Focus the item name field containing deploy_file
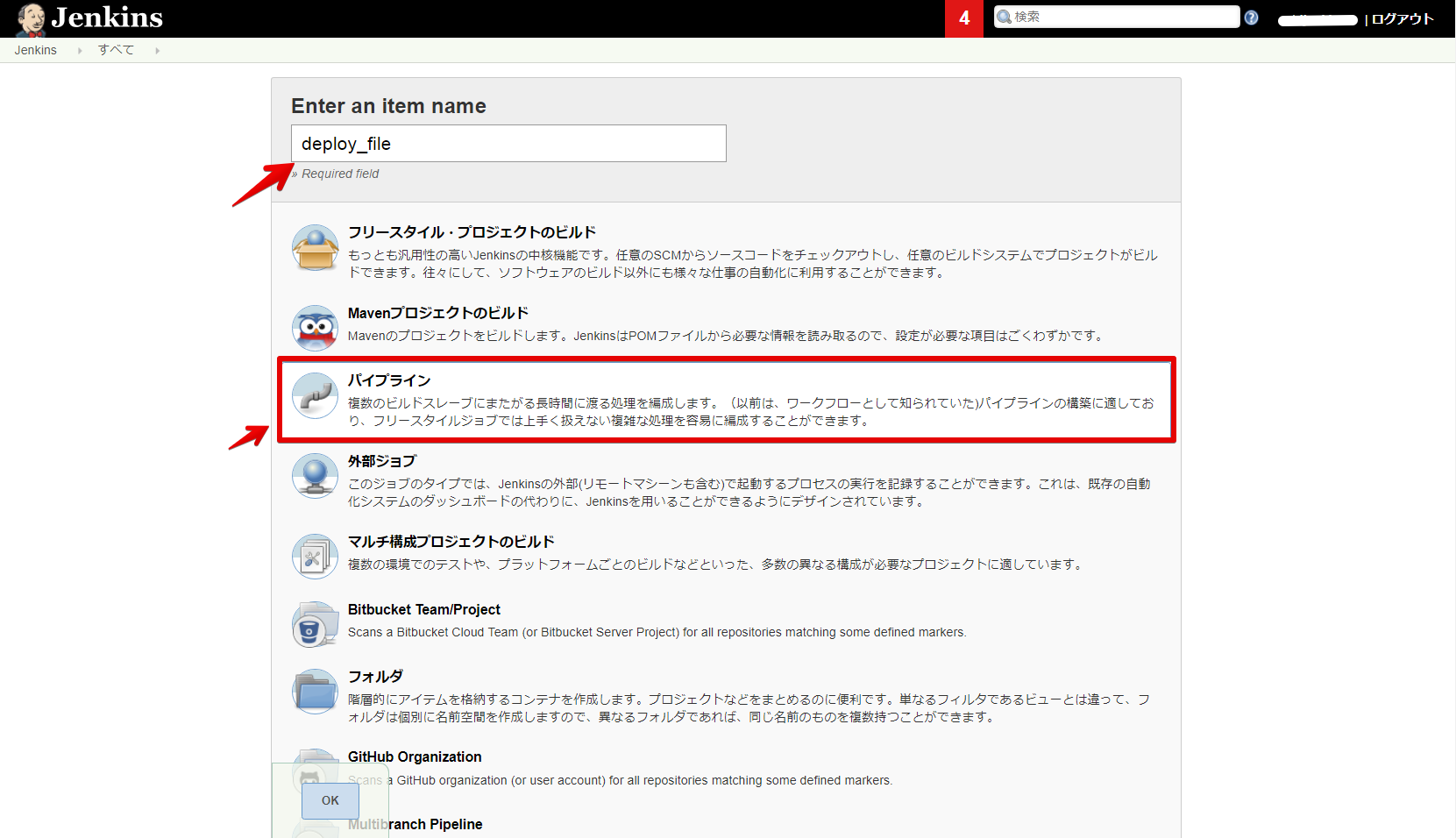Viewport: 1456px width, 838px height. (508, 143)
